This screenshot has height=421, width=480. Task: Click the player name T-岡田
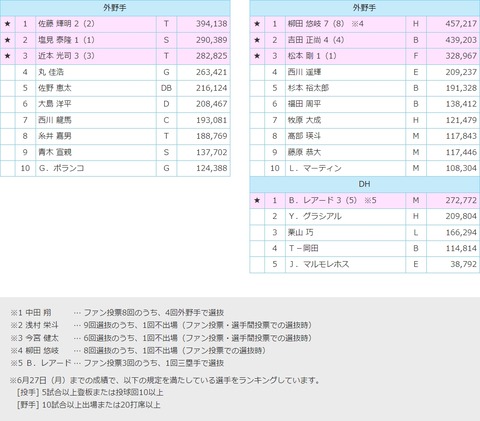[303, 248]
